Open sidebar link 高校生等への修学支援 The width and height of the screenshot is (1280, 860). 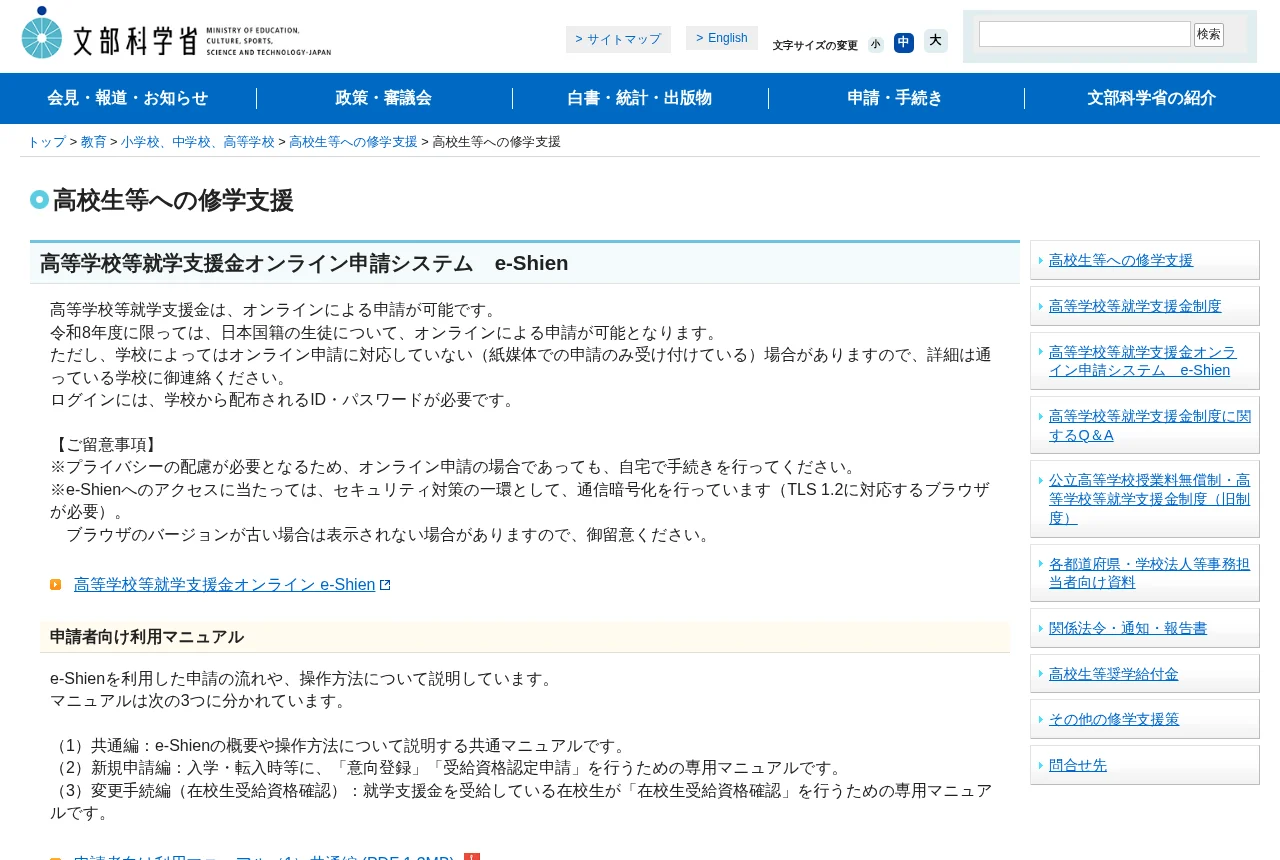[x=1121, y=260]
